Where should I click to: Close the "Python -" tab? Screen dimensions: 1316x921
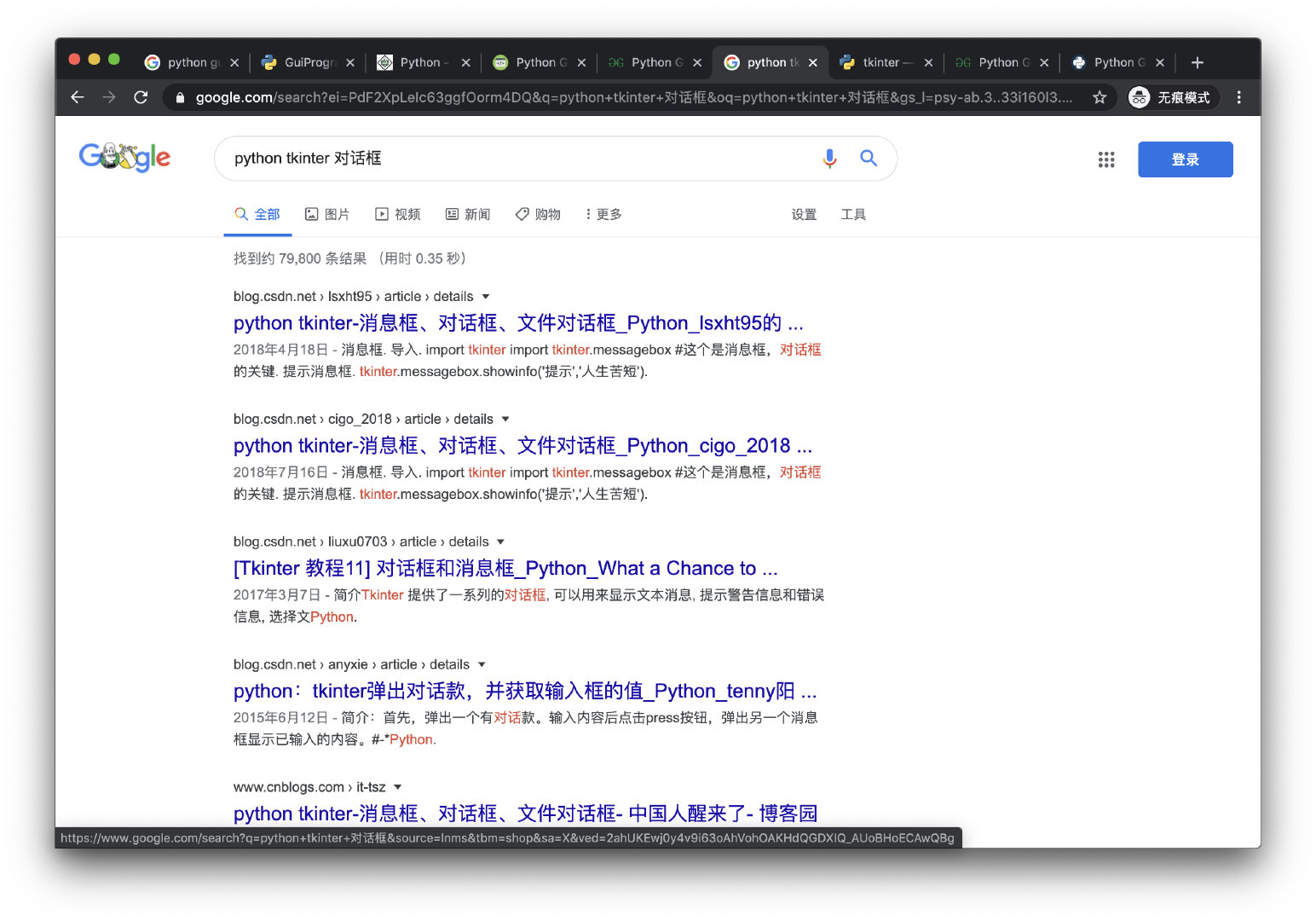(x=466, y=62)
